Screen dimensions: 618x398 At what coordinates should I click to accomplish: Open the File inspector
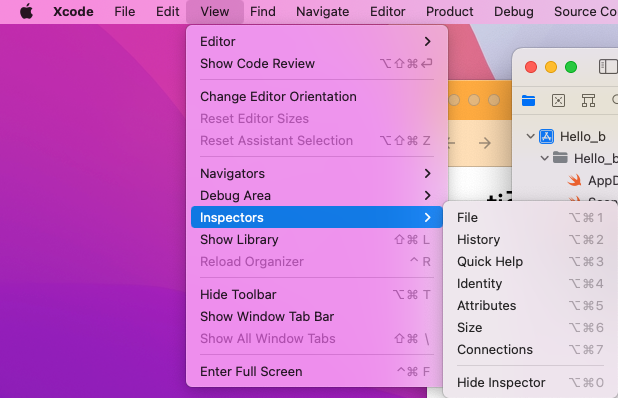click(x=530, y=218)
